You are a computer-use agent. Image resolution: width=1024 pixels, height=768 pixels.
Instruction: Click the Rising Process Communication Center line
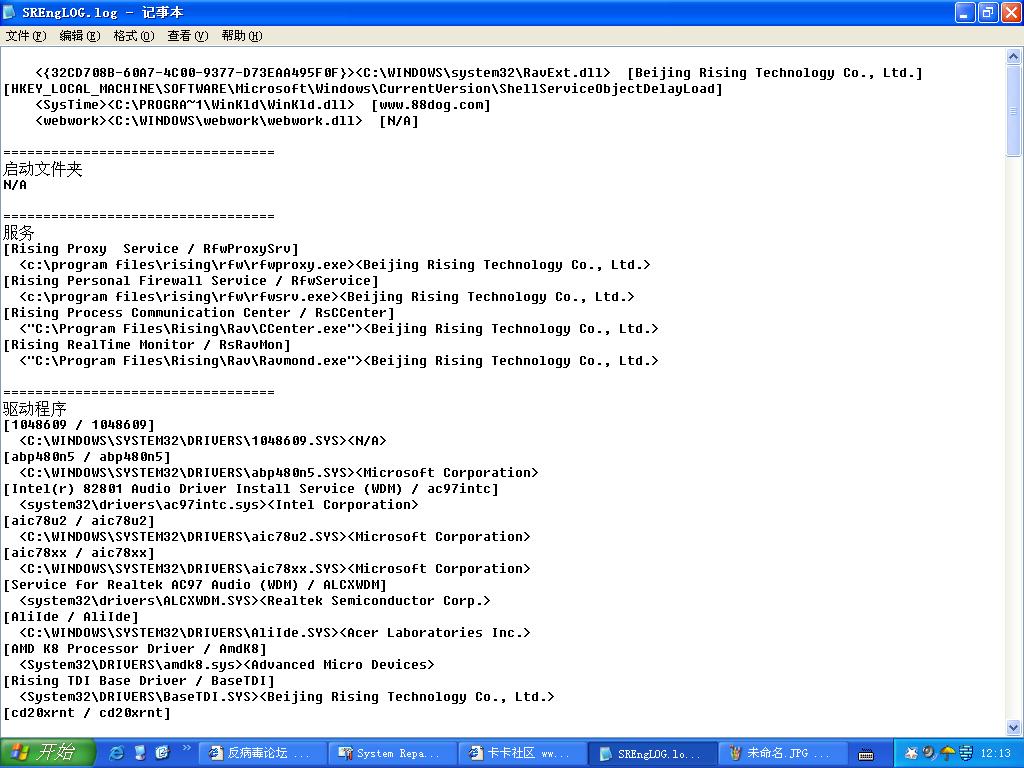(x=199, y=313)
